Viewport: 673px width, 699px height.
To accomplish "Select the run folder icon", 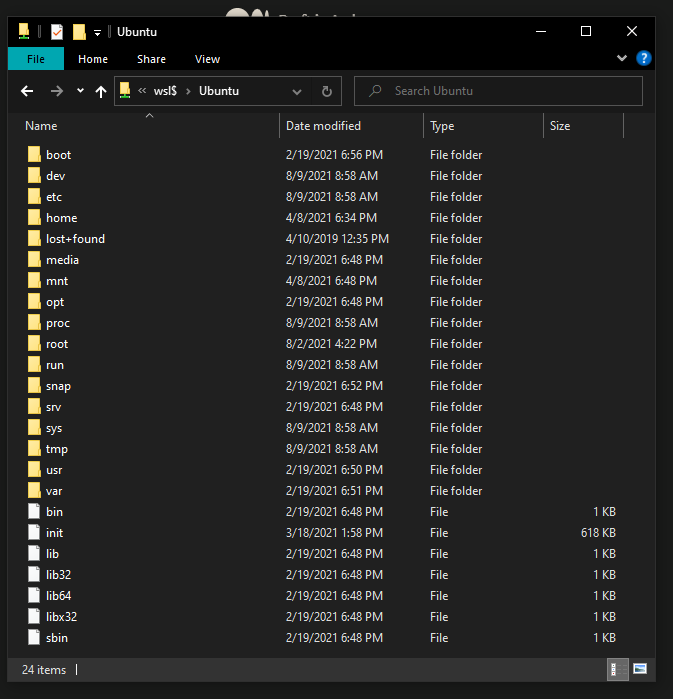I will 34,364.
